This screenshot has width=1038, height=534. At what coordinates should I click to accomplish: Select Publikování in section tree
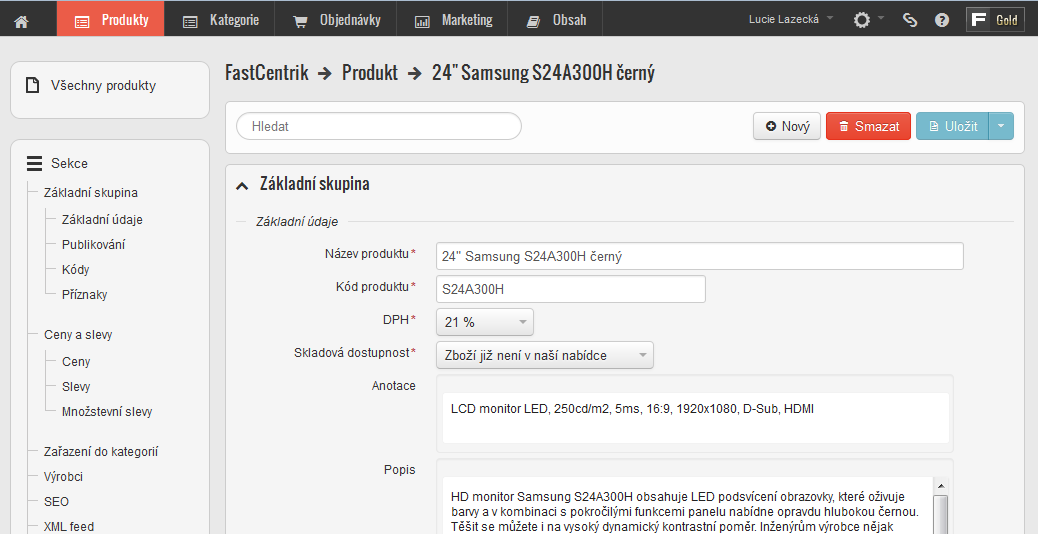pos(93,244)
